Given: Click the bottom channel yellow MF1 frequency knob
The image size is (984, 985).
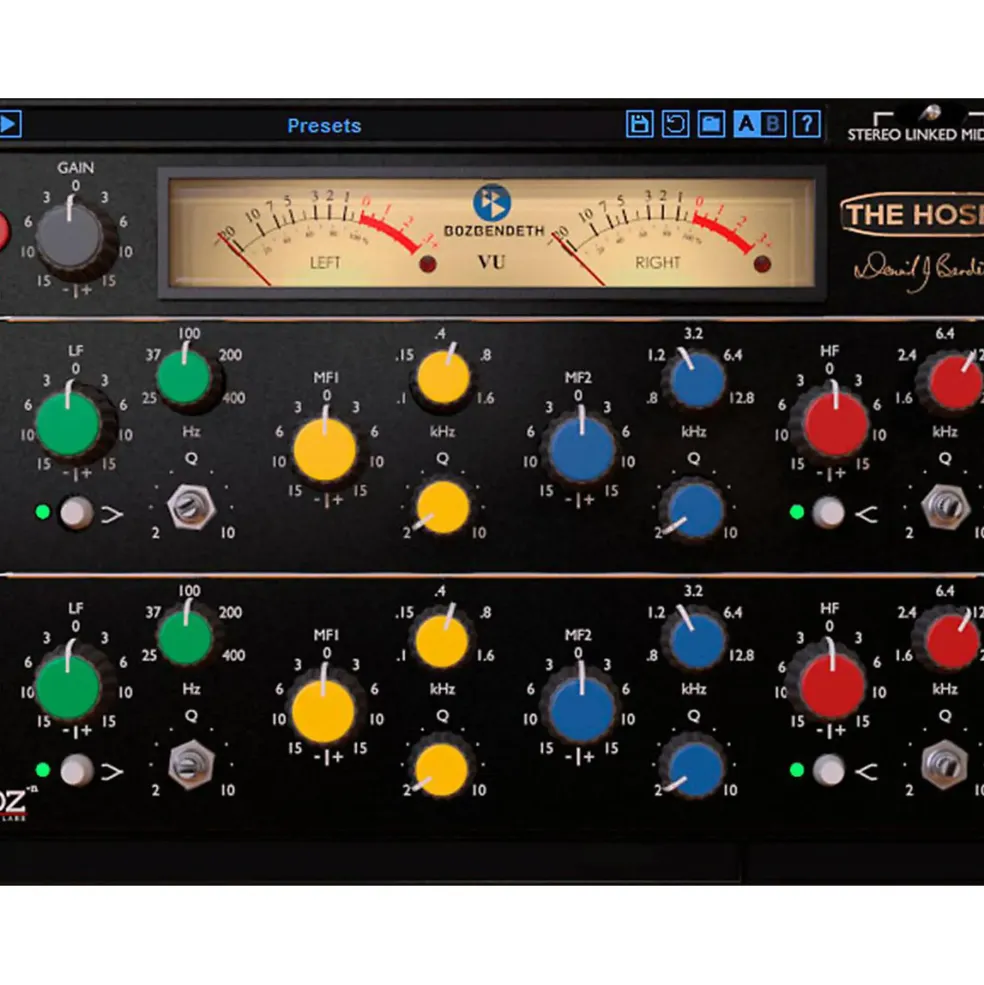Looking at the screenshot, I should click(x=442, y=640).
